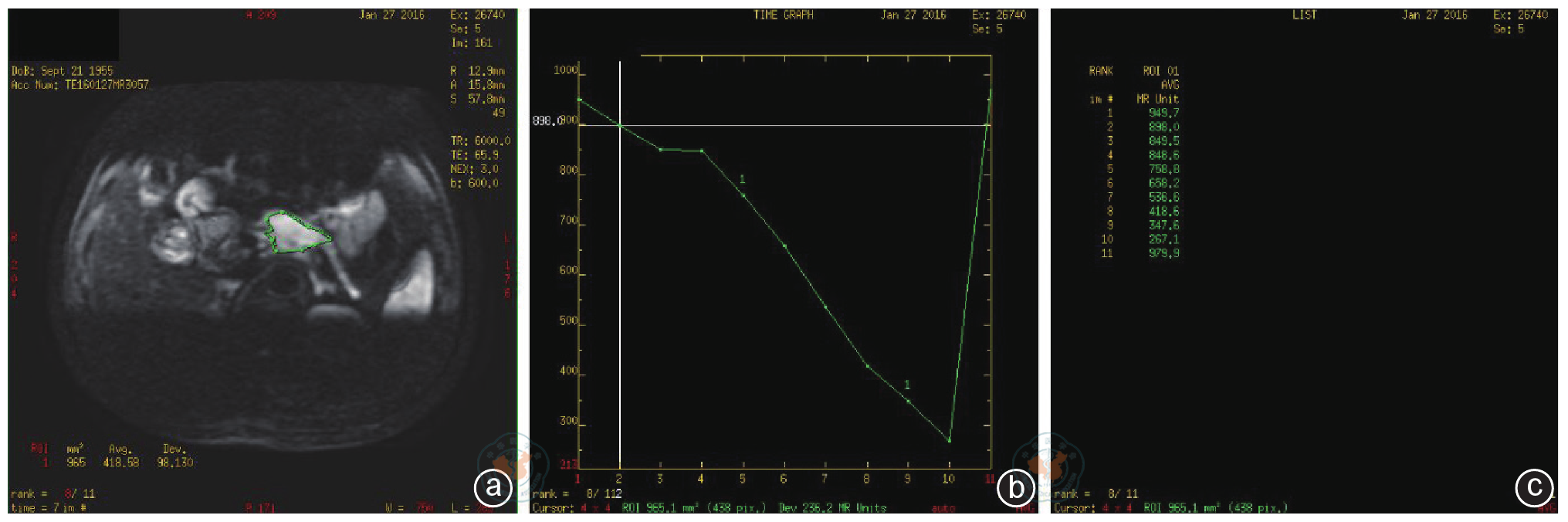Click the LIST panel title
Image resolution: width=1568 pixels, height=522 pixels.
tap(1304, 15)
